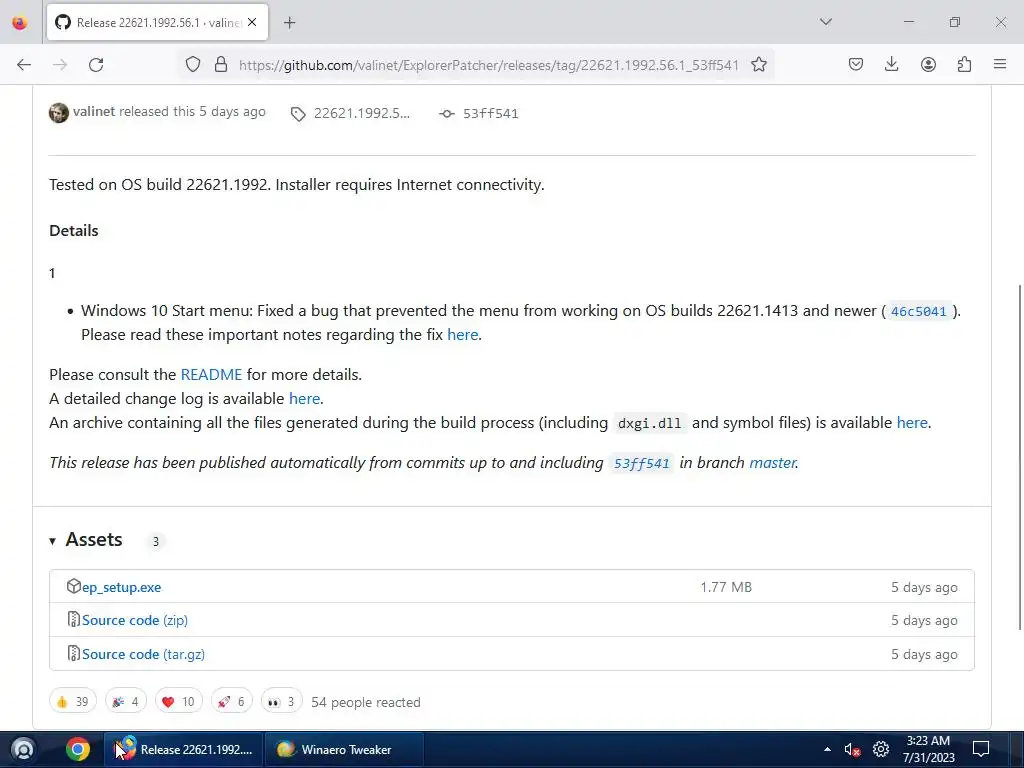
Task: Open the valinet user profile link
Action: [x=94, y=112]
